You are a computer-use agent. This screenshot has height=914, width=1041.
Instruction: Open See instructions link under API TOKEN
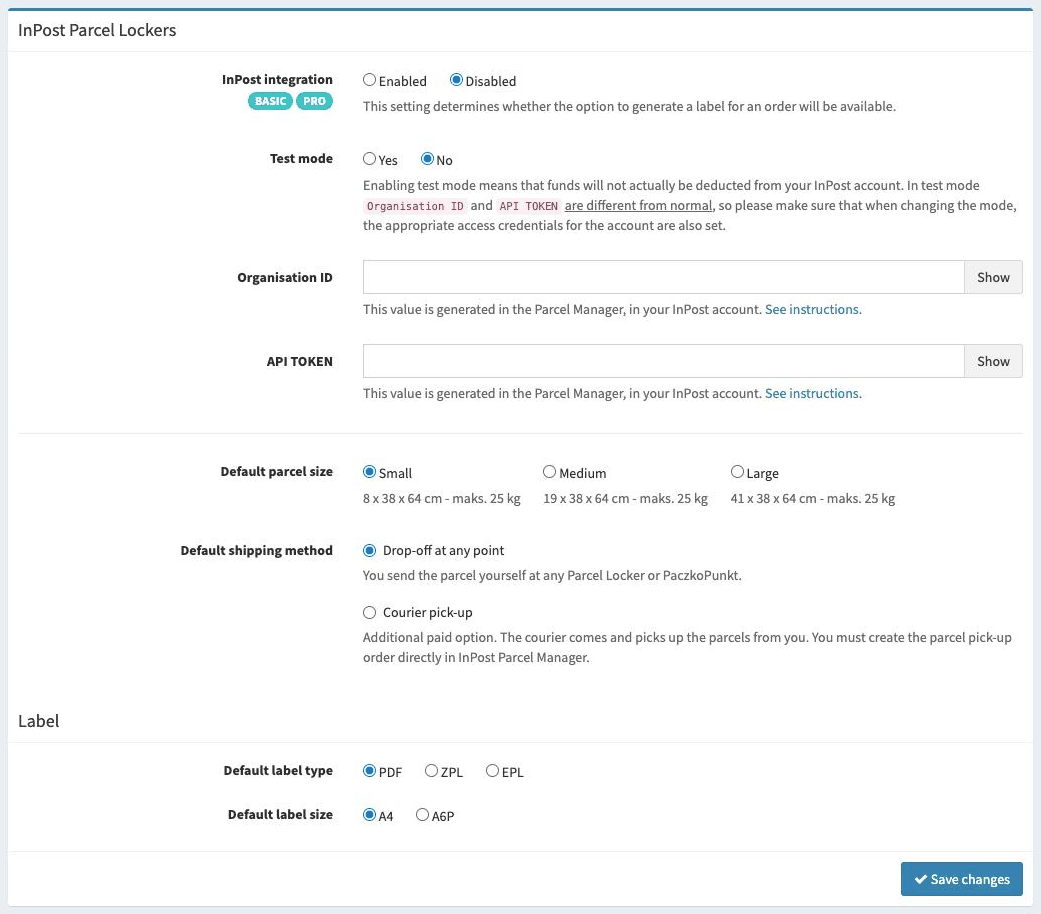pyautogui.click(x=813, y=394)
